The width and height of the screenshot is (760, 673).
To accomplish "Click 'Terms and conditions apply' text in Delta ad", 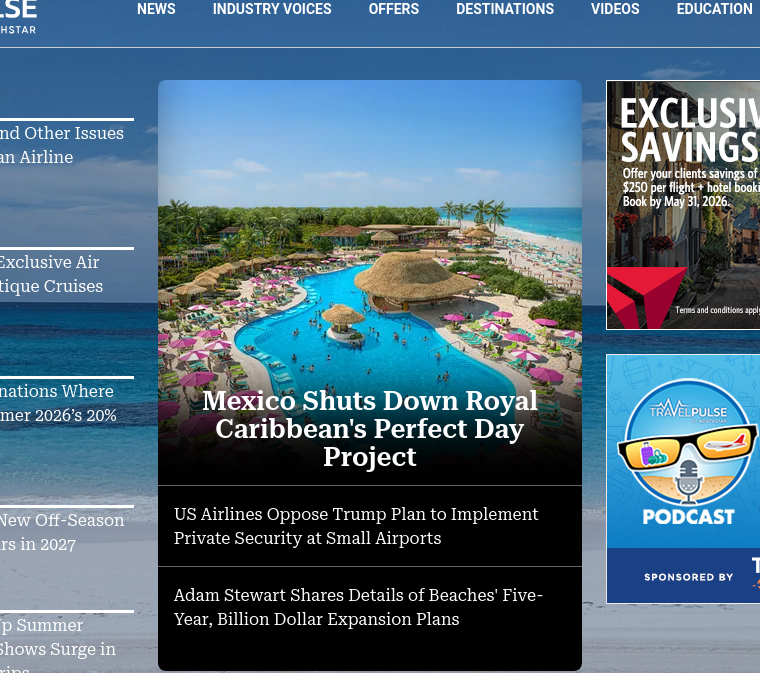I will click(718, 310).
